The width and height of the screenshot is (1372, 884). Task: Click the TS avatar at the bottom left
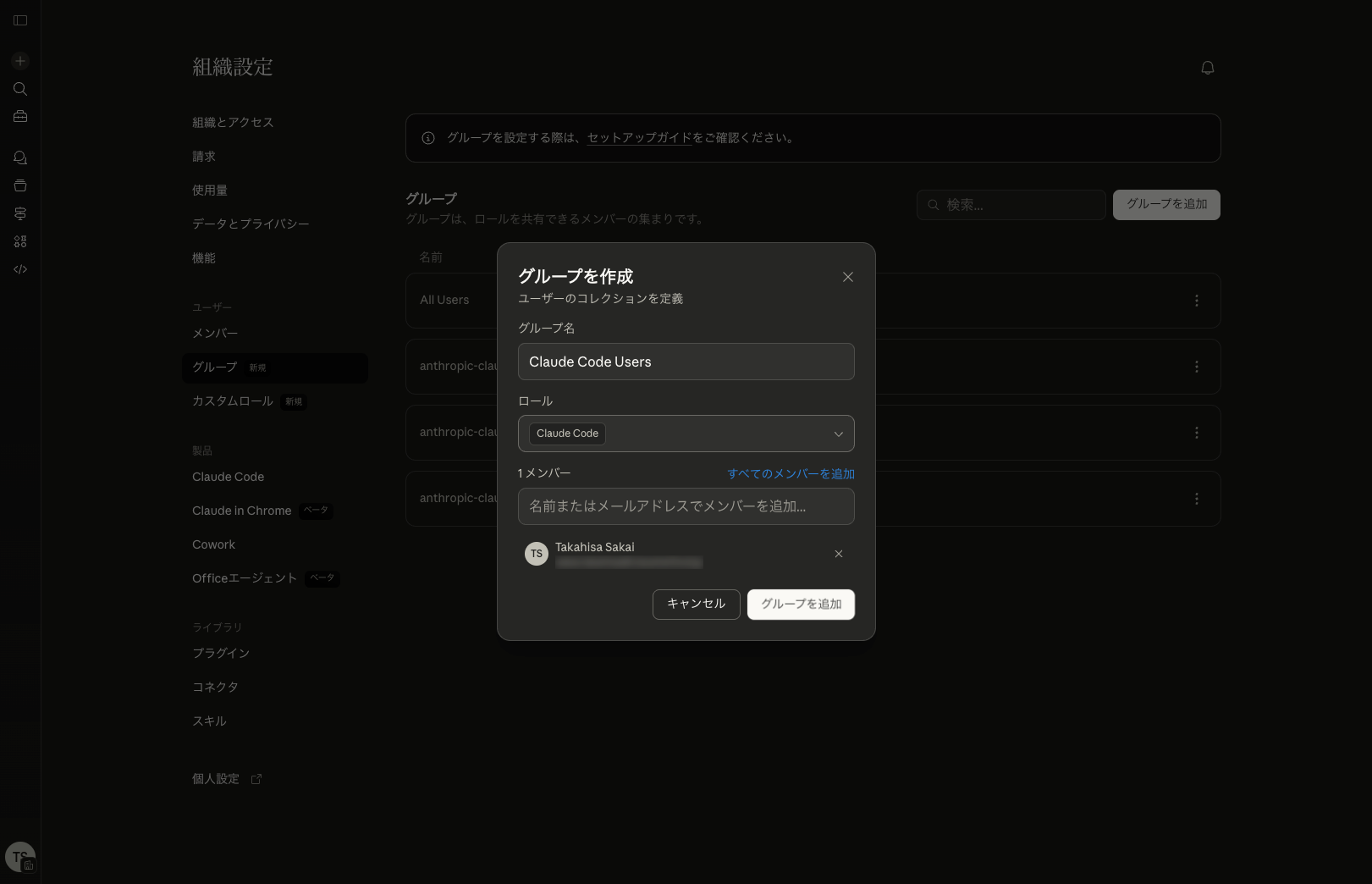(20, 856)
